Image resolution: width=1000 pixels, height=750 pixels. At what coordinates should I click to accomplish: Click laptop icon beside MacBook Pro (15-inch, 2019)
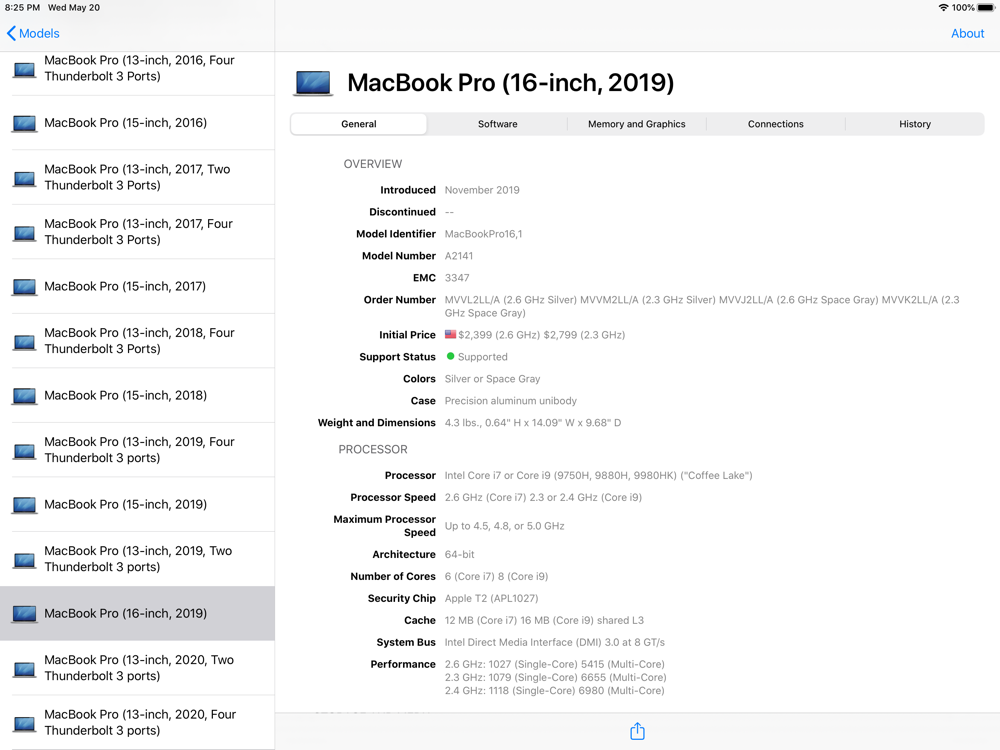24,505
